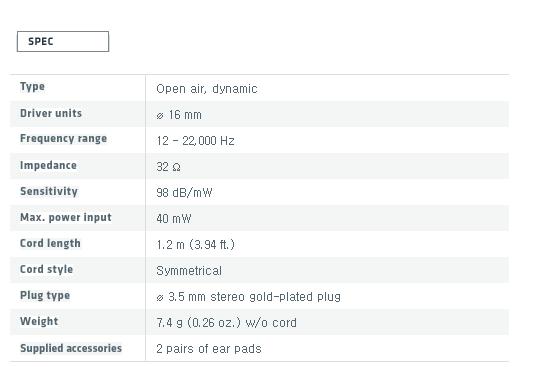Select the Max. power input label

pos(66,218)
